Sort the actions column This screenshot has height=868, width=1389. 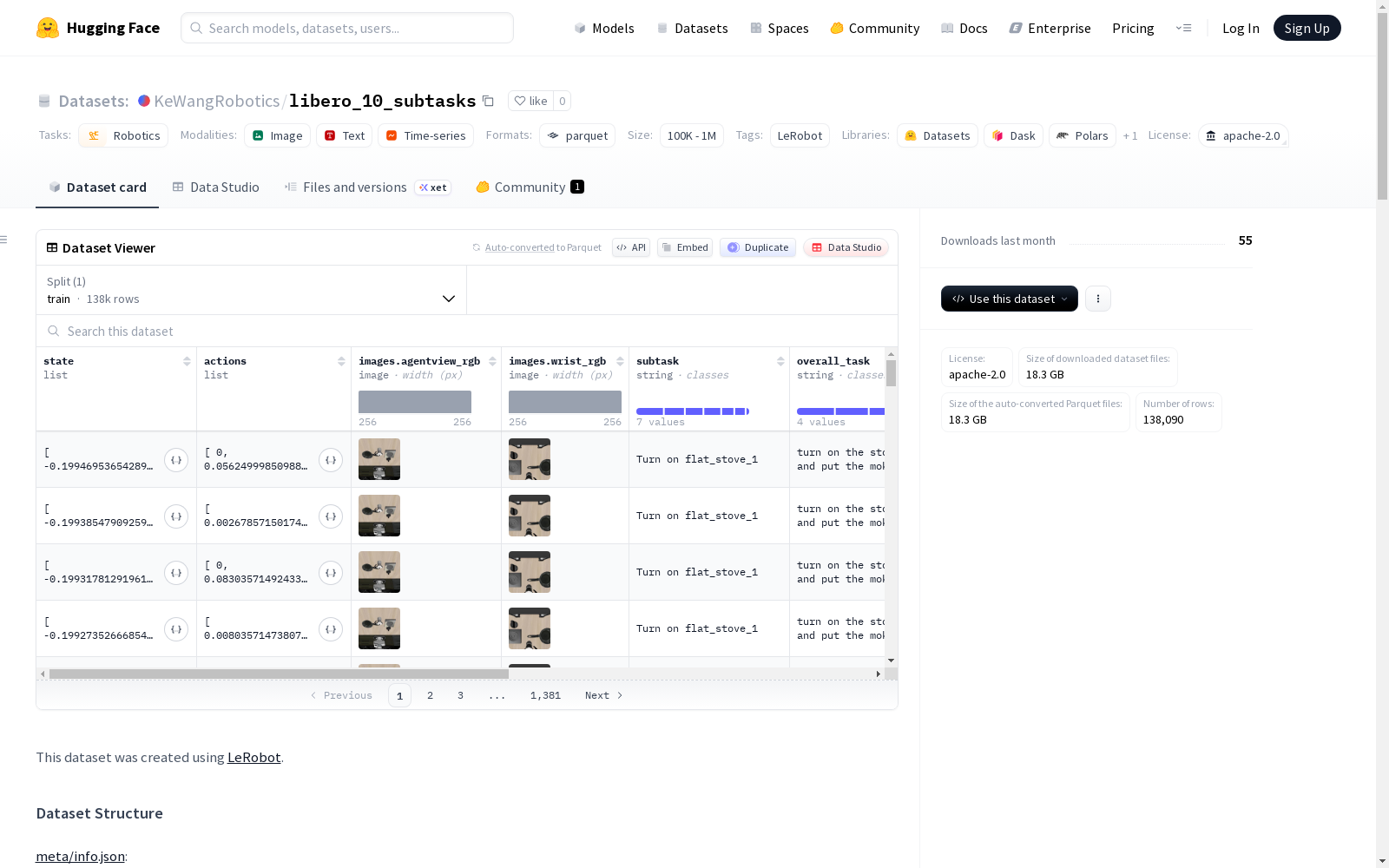341,361
